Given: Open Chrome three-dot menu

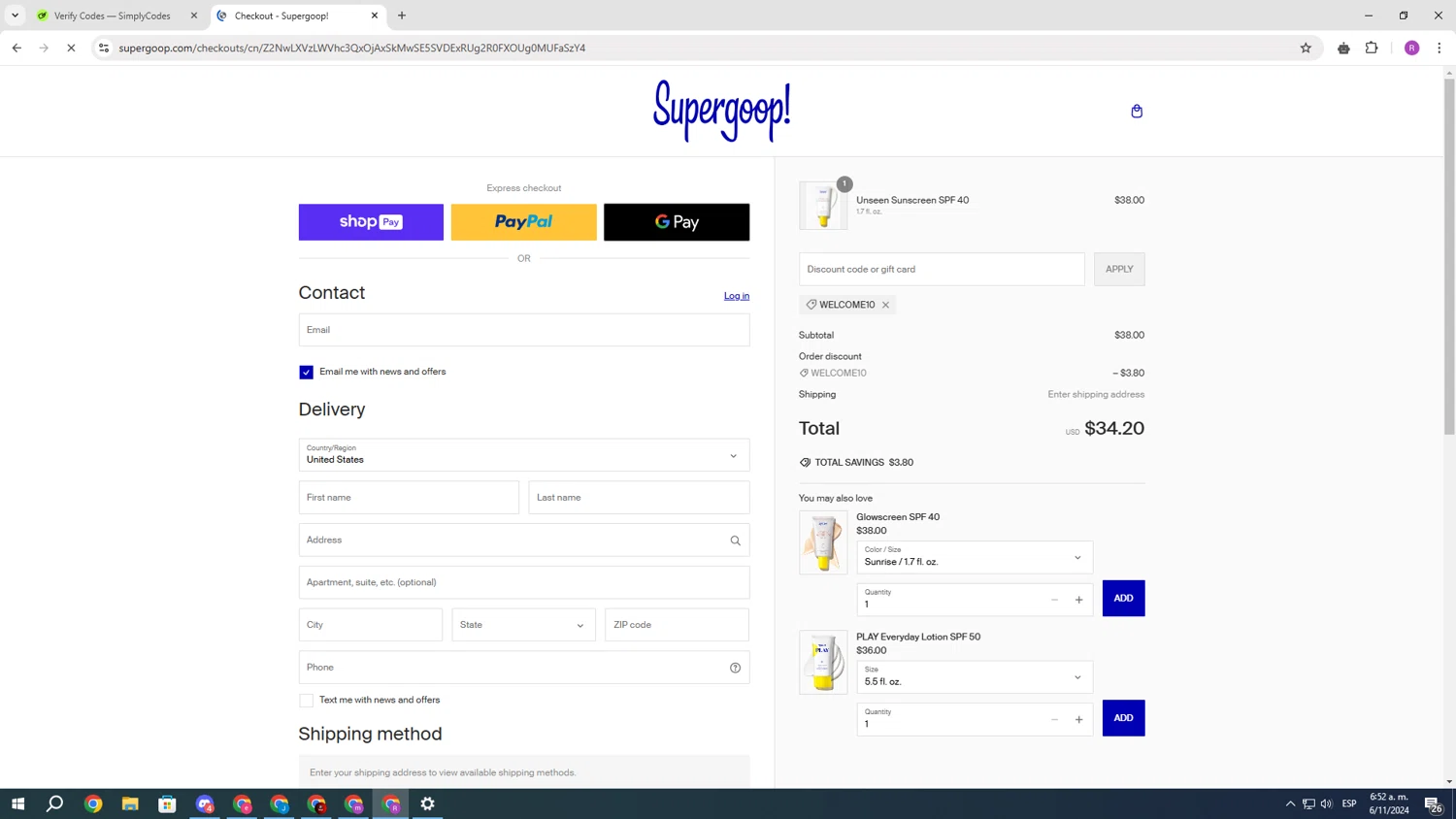Looking at the screenshot, I should coord(1439,48).
